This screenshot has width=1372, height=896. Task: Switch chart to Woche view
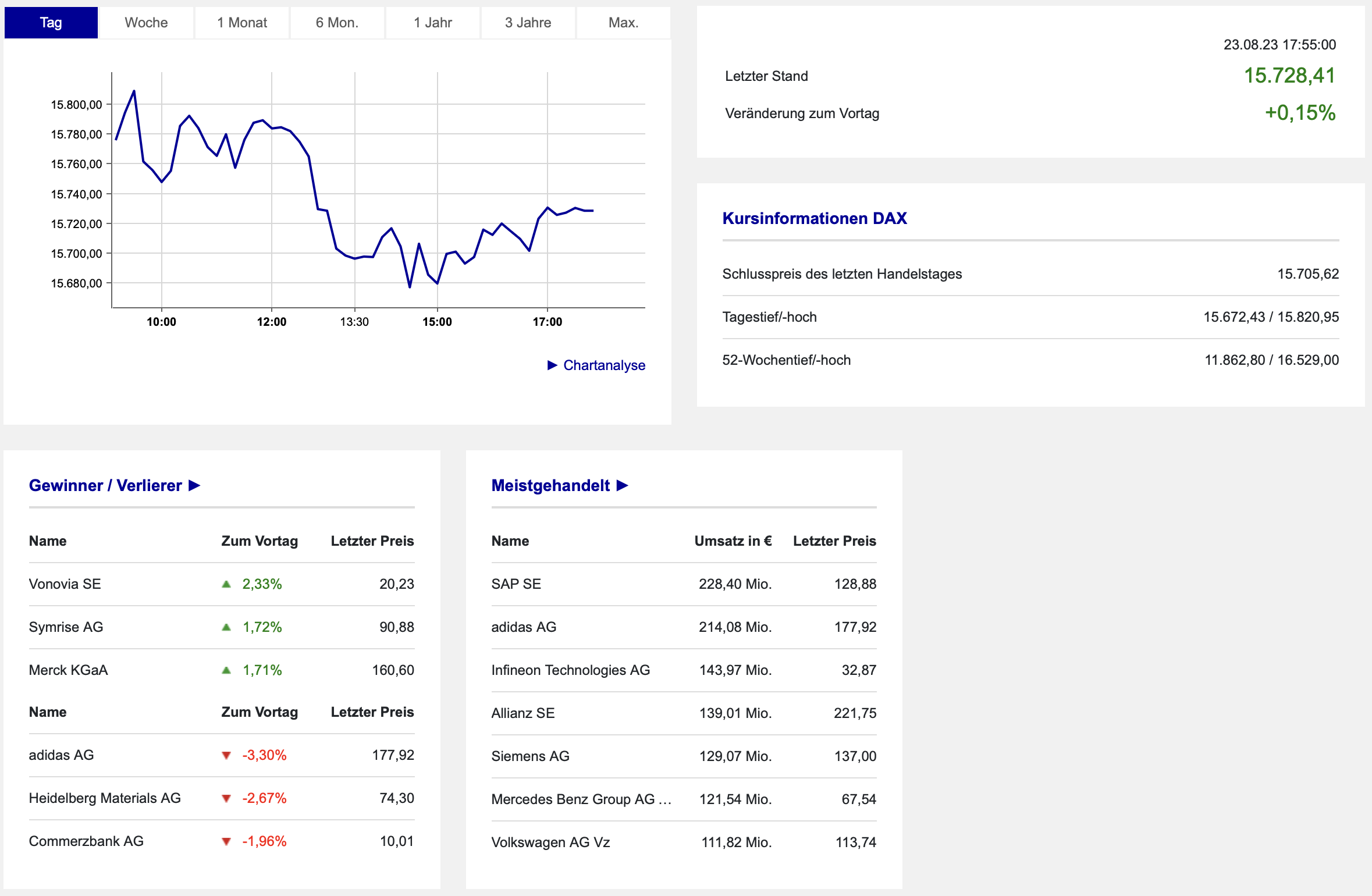coord(146,23)
